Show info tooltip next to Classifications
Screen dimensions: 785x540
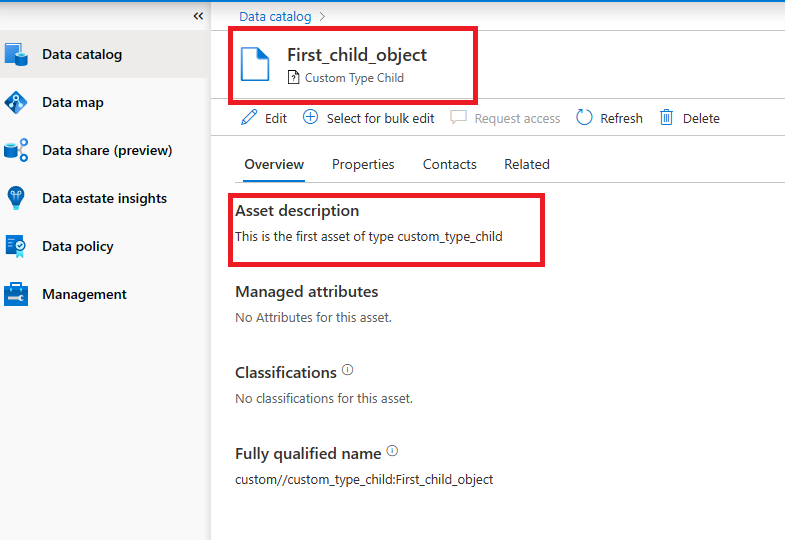(x=348, y=370)
